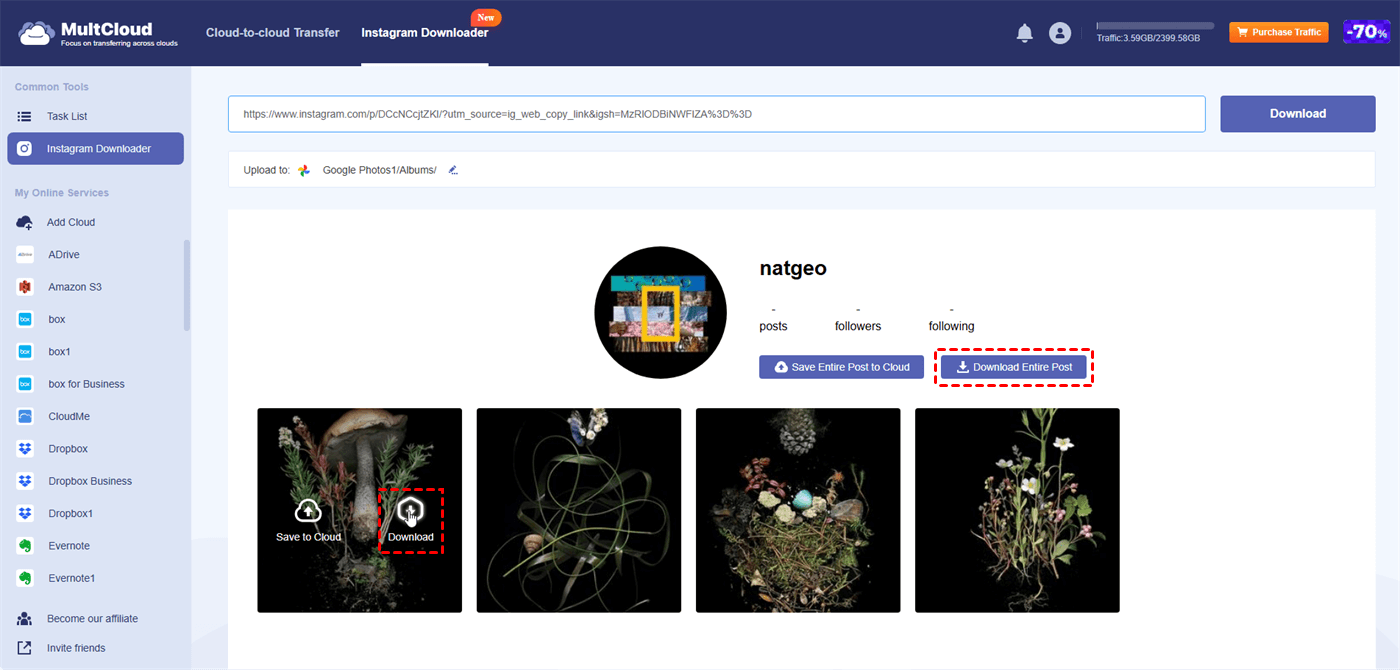Click the Instagram Downloader camera icon in sidebar

(x=25, y=149)
